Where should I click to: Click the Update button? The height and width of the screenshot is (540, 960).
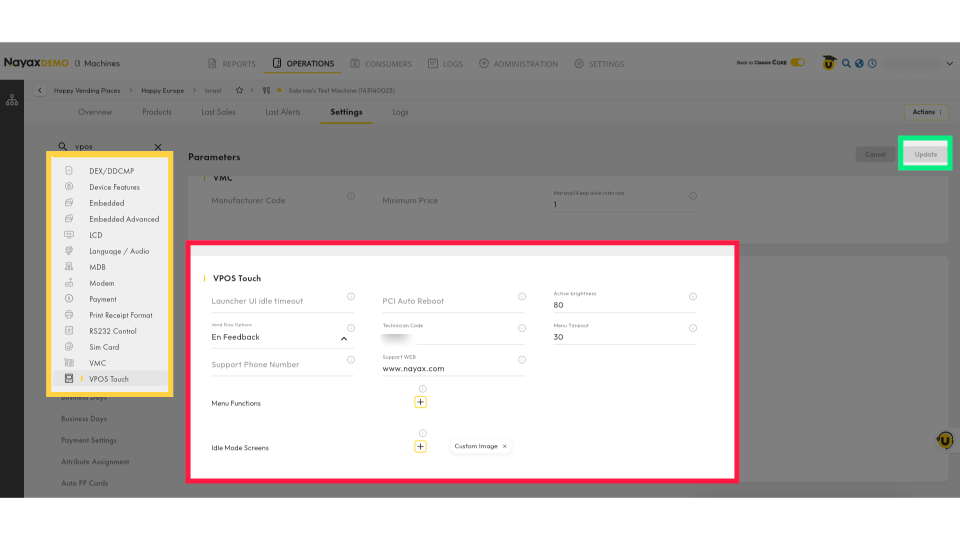[x=925, y=154]
